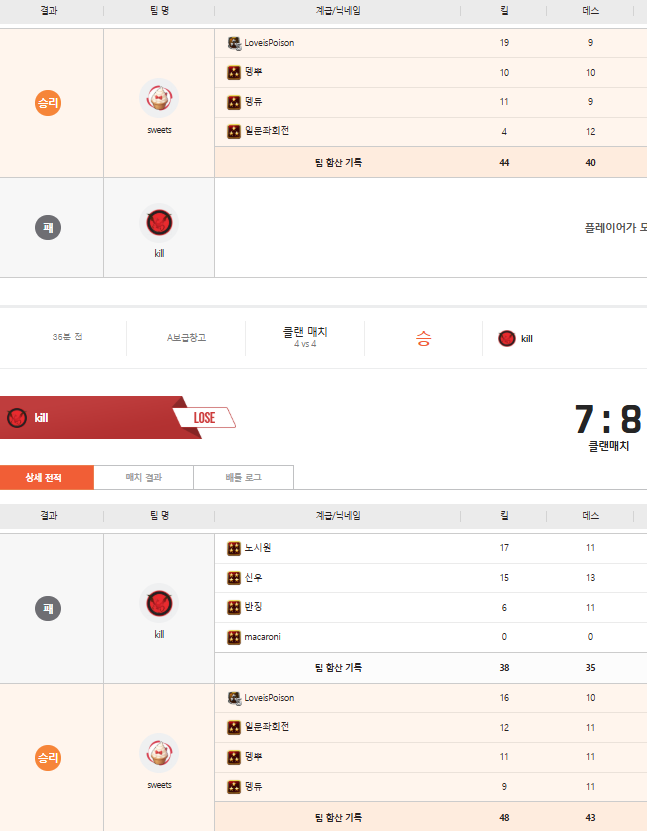
Task: Click rank icon beside 노시원
Action: 233,548
